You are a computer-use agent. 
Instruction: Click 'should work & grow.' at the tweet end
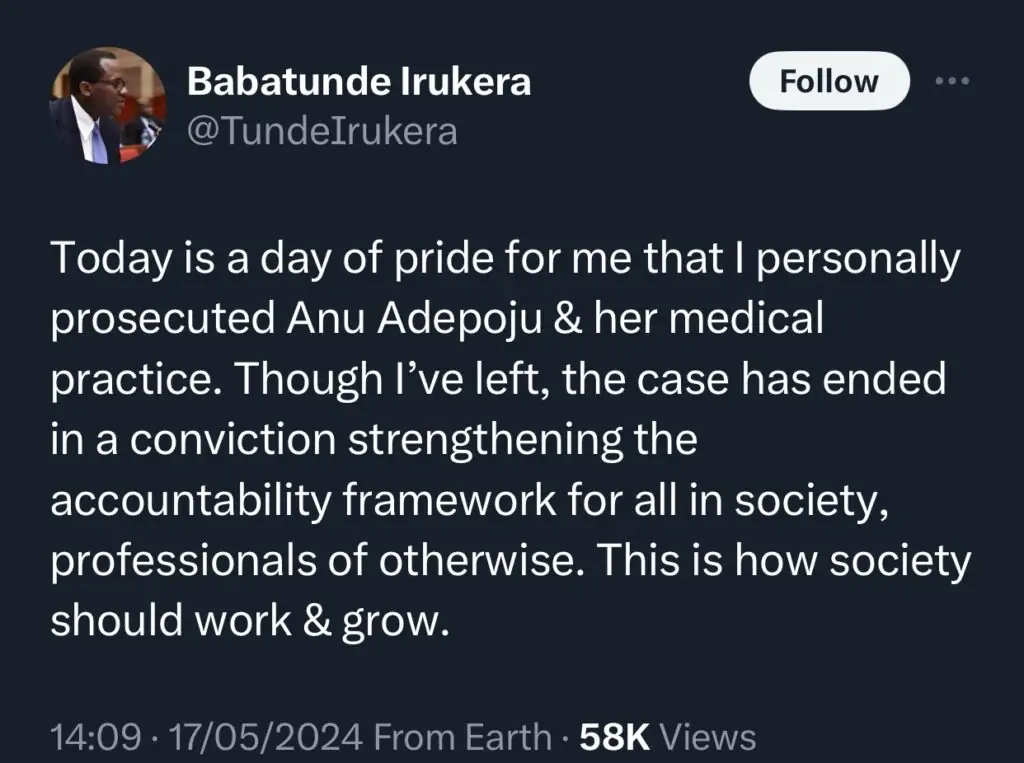246,620
